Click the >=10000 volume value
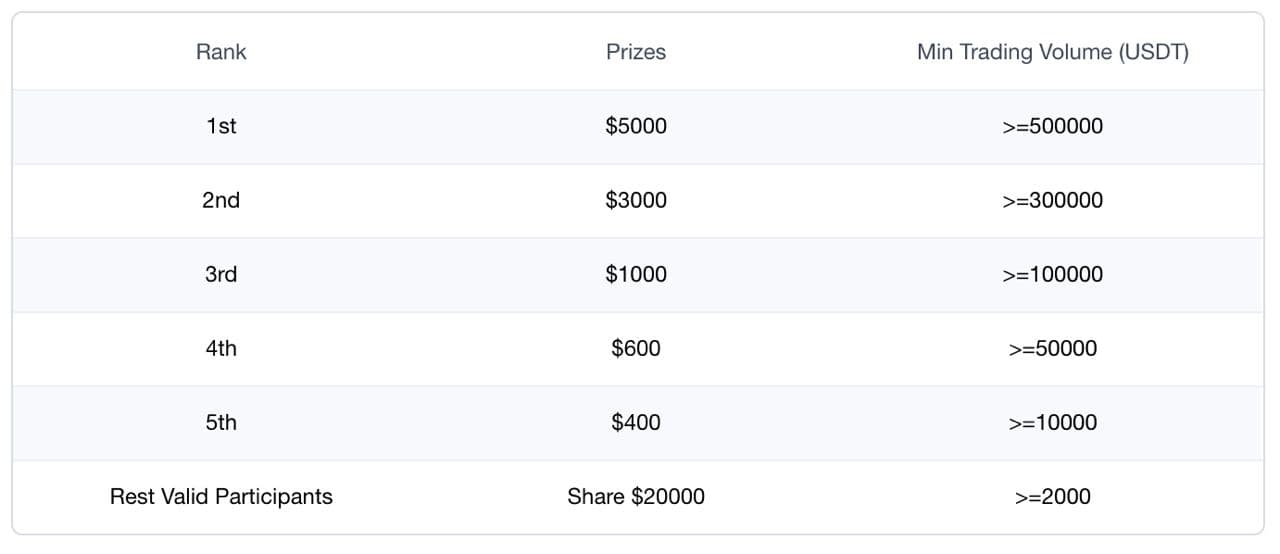 (x=1053, y=422)
